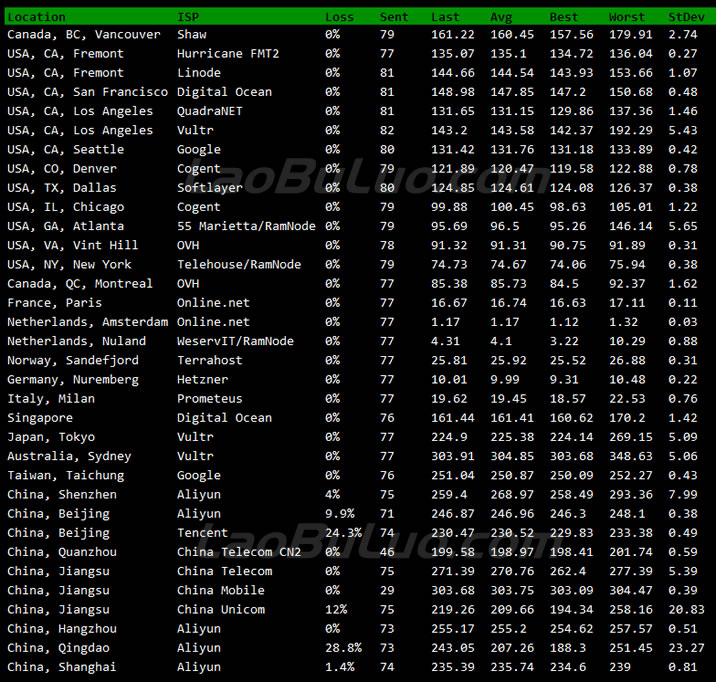
Task: Click China, Shanghai location
Action: (x=62, y=667)
